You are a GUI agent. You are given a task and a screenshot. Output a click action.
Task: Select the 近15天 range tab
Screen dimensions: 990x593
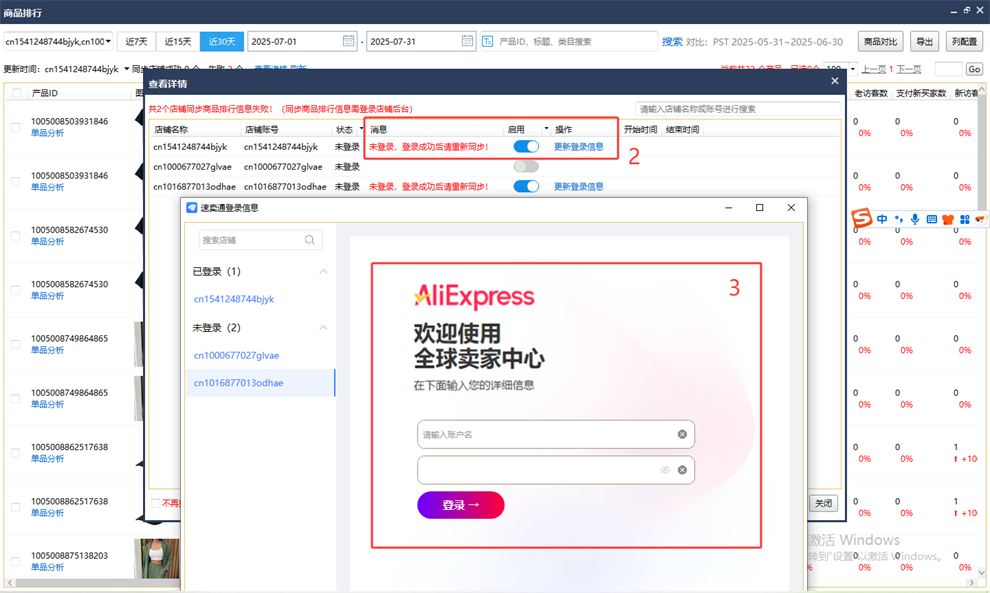point(178,42)
